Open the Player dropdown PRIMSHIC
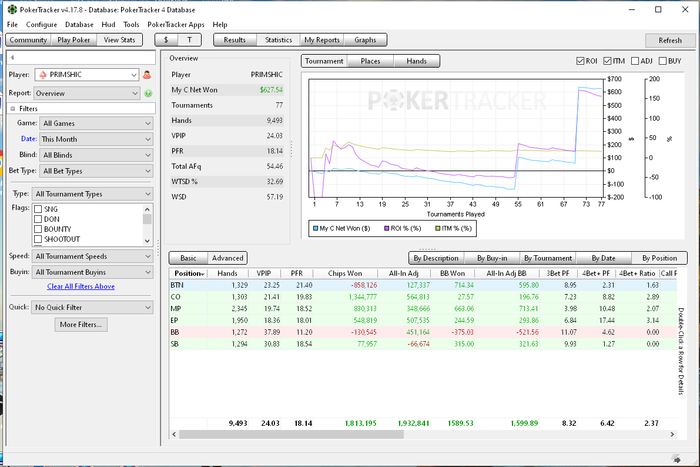This screenshot has height=467, width=700. tap(87, 75)
